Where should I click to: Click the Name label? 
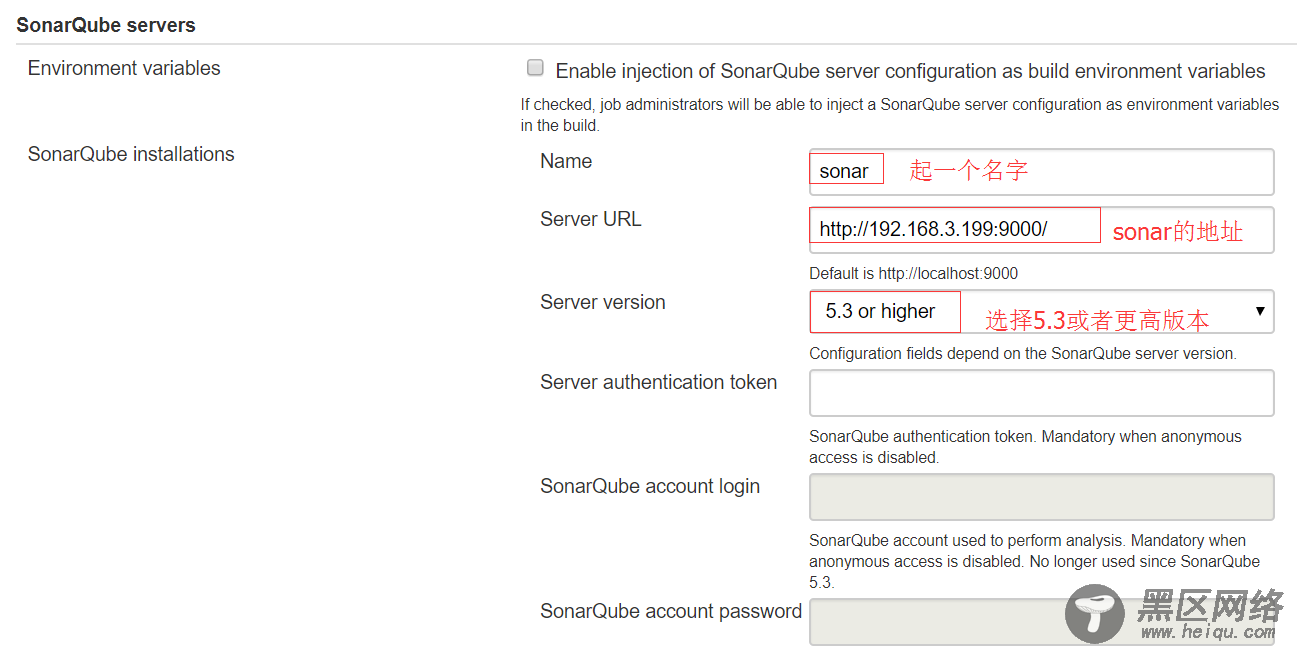[566, 161]
